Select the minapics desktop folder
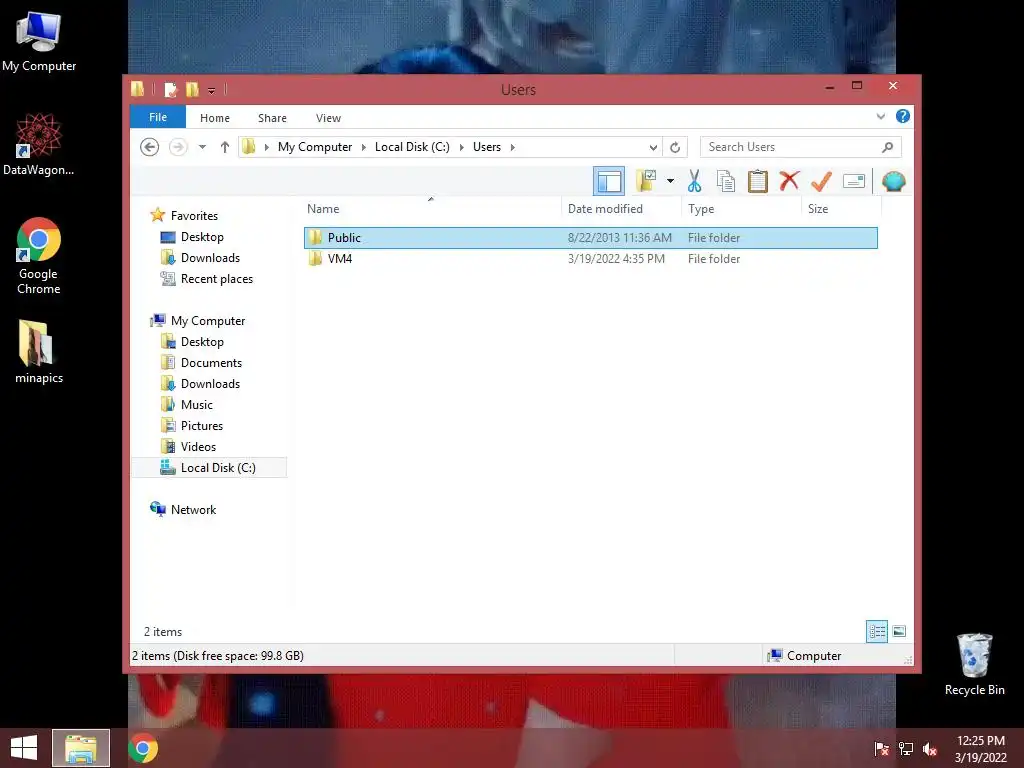The height and width of the screenshot is (768, 1024). click(x=39, y=351)
